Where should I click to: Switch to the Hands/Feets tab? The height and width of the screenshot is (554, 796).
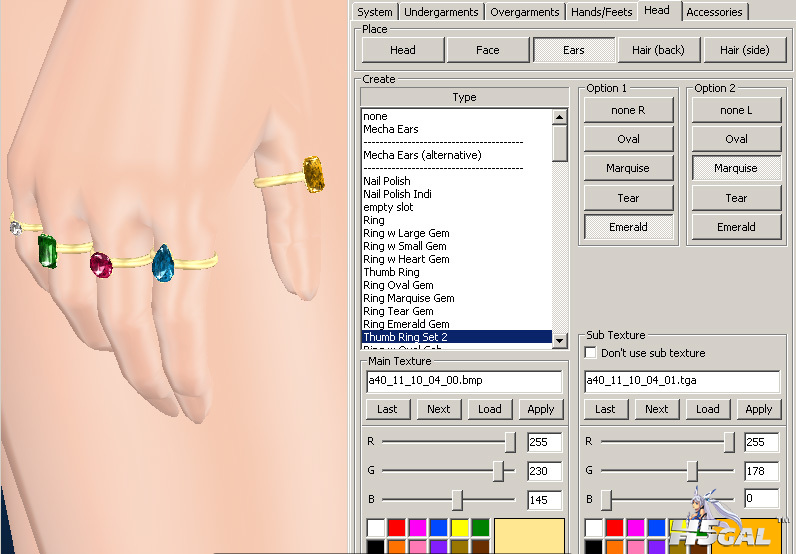[x=602, y=12]
